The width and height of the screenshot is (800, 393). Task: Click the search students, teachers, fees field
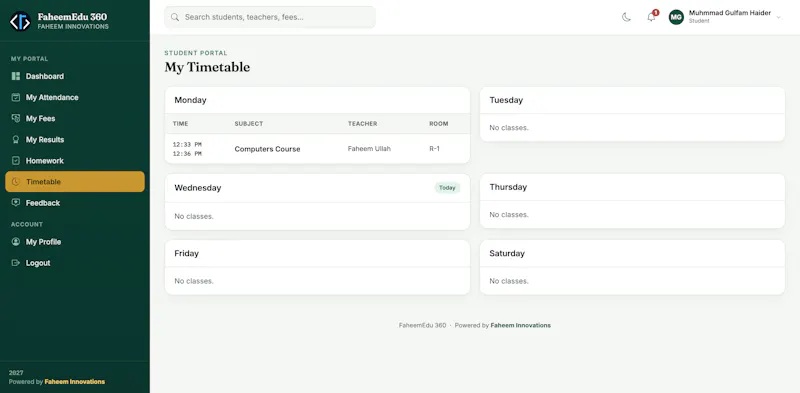click(270, 17)
